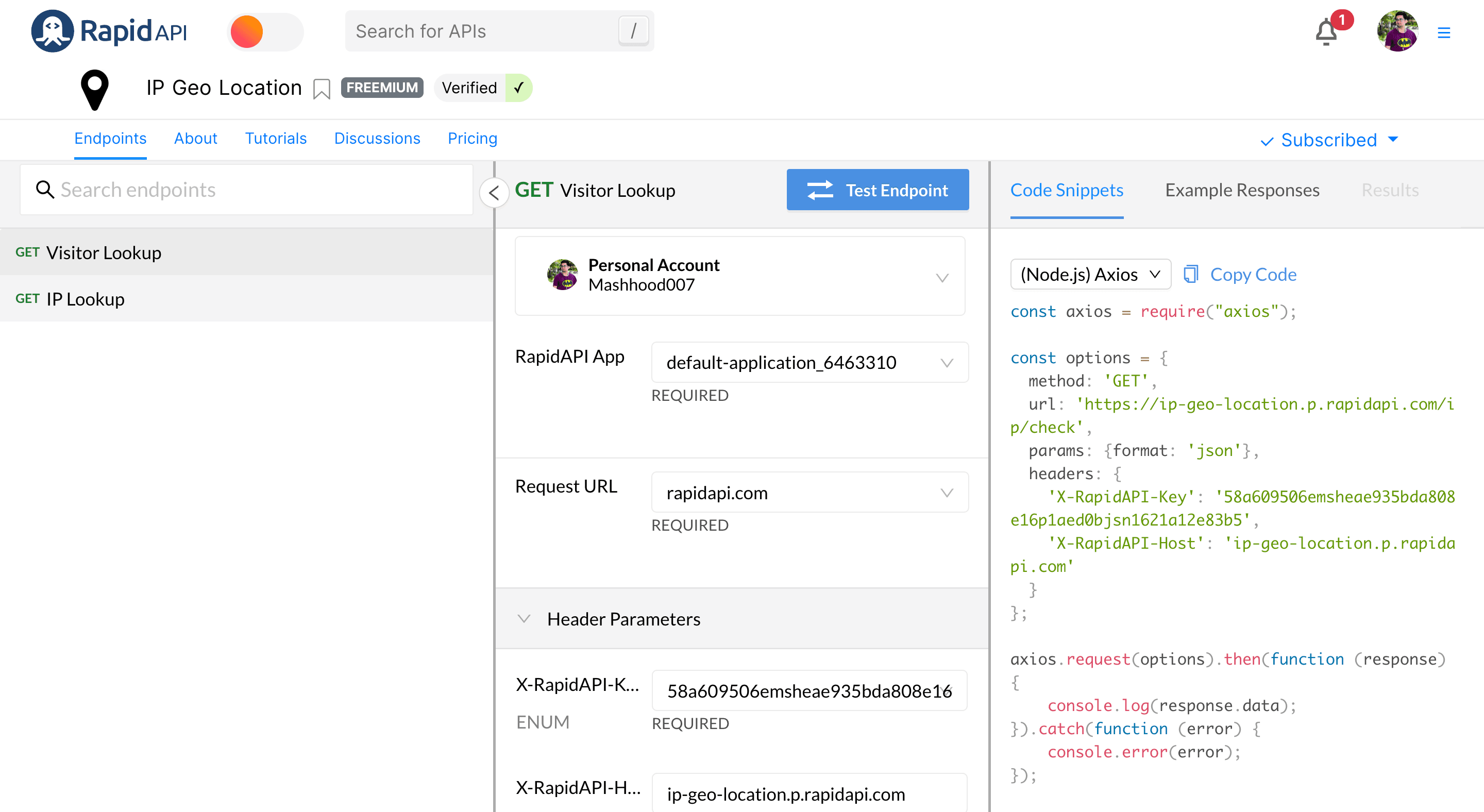The width and height of the screenshot is (1484, 812).
Task: Open the About tab
Action: (195, 138)
